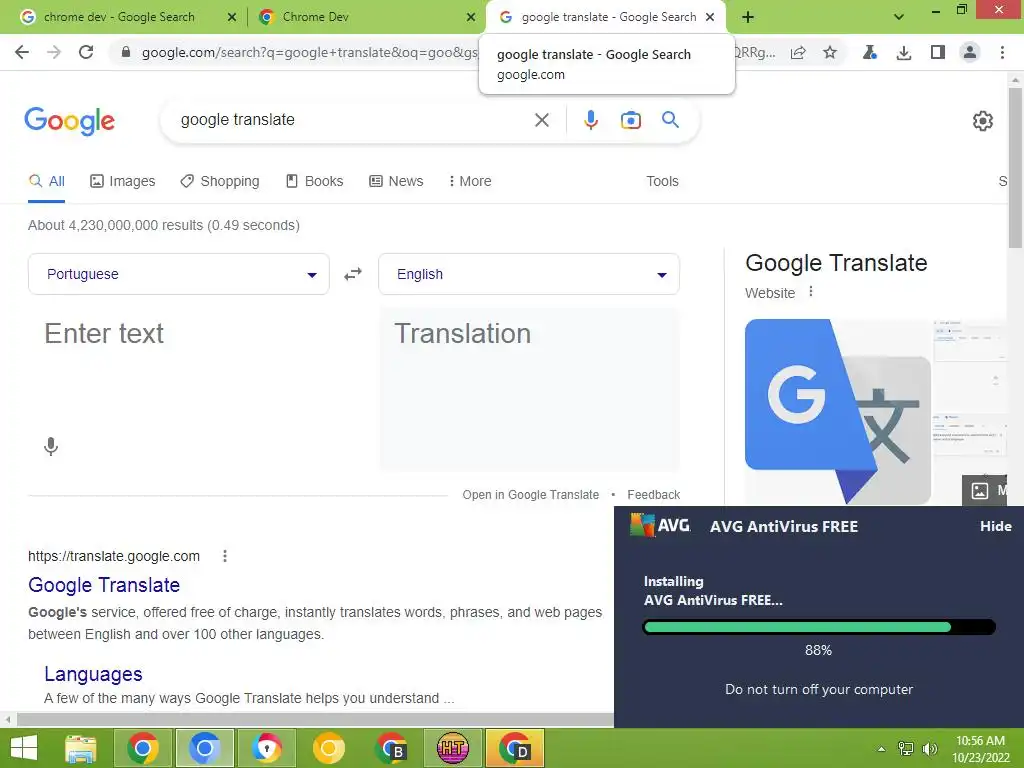Open the Languages sitelink

(x=93, y=674)
